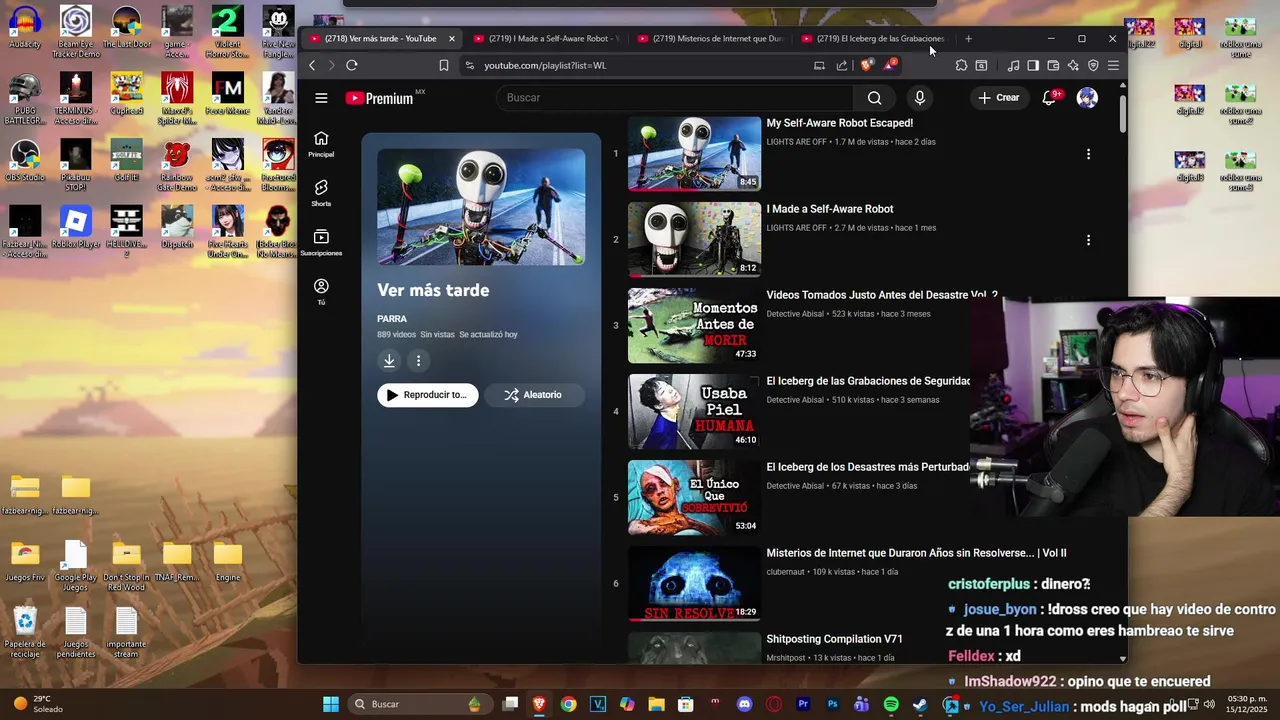This screenshot has width=1280, height=720.
Task: Open the PARRA channel link
Action: pos(392,319)
